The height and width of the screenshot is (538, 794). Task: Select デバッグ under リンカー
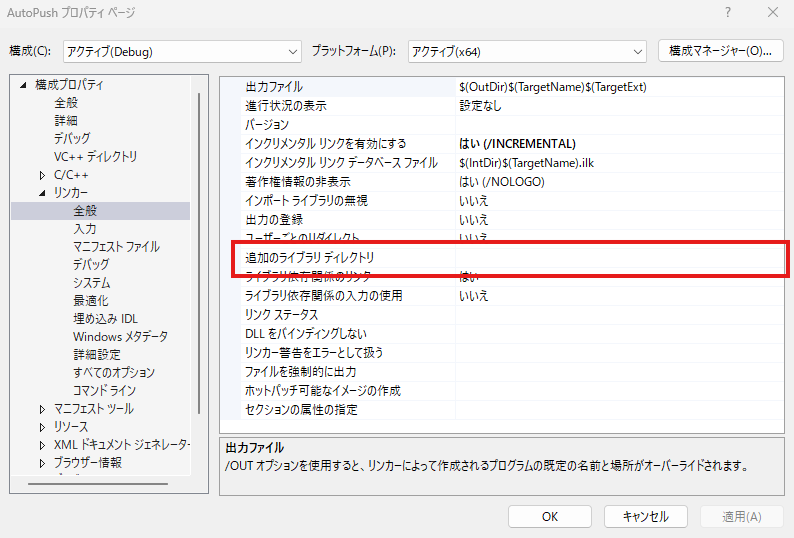click(x=91, y=264)
